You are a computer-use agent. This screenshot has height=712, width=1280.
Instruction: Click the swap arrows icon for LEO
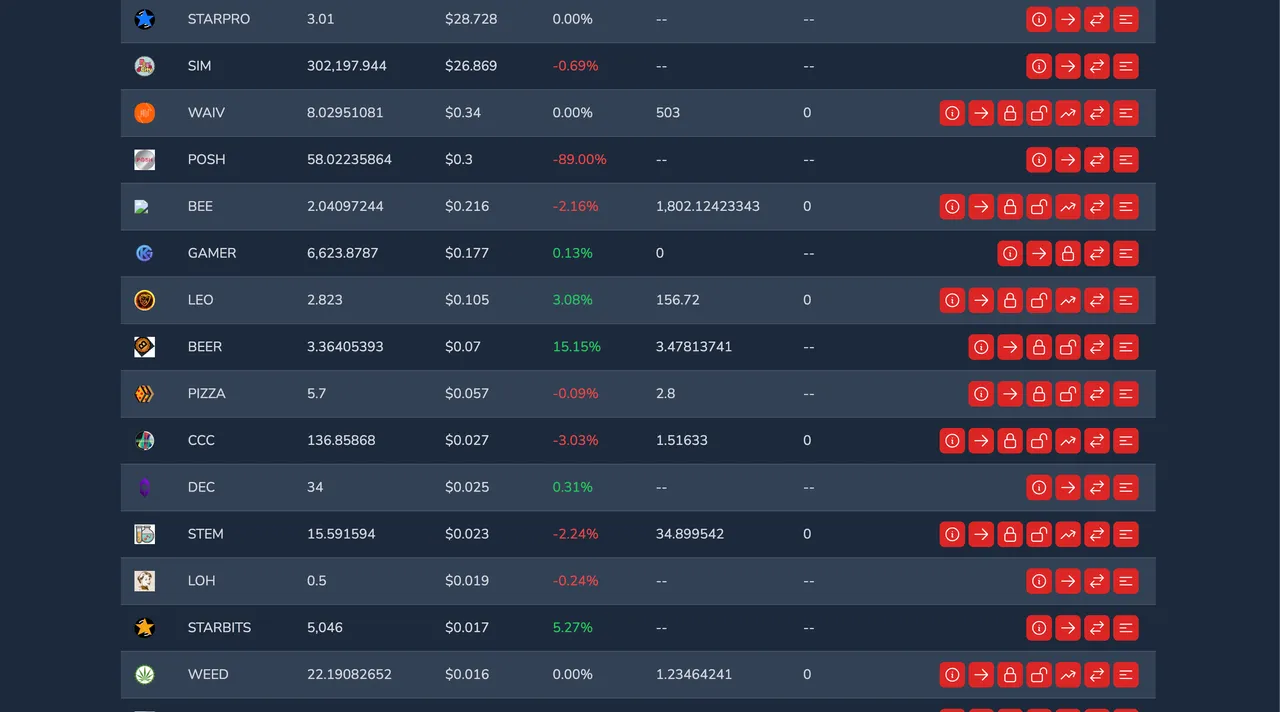(x=1097, y=300)
